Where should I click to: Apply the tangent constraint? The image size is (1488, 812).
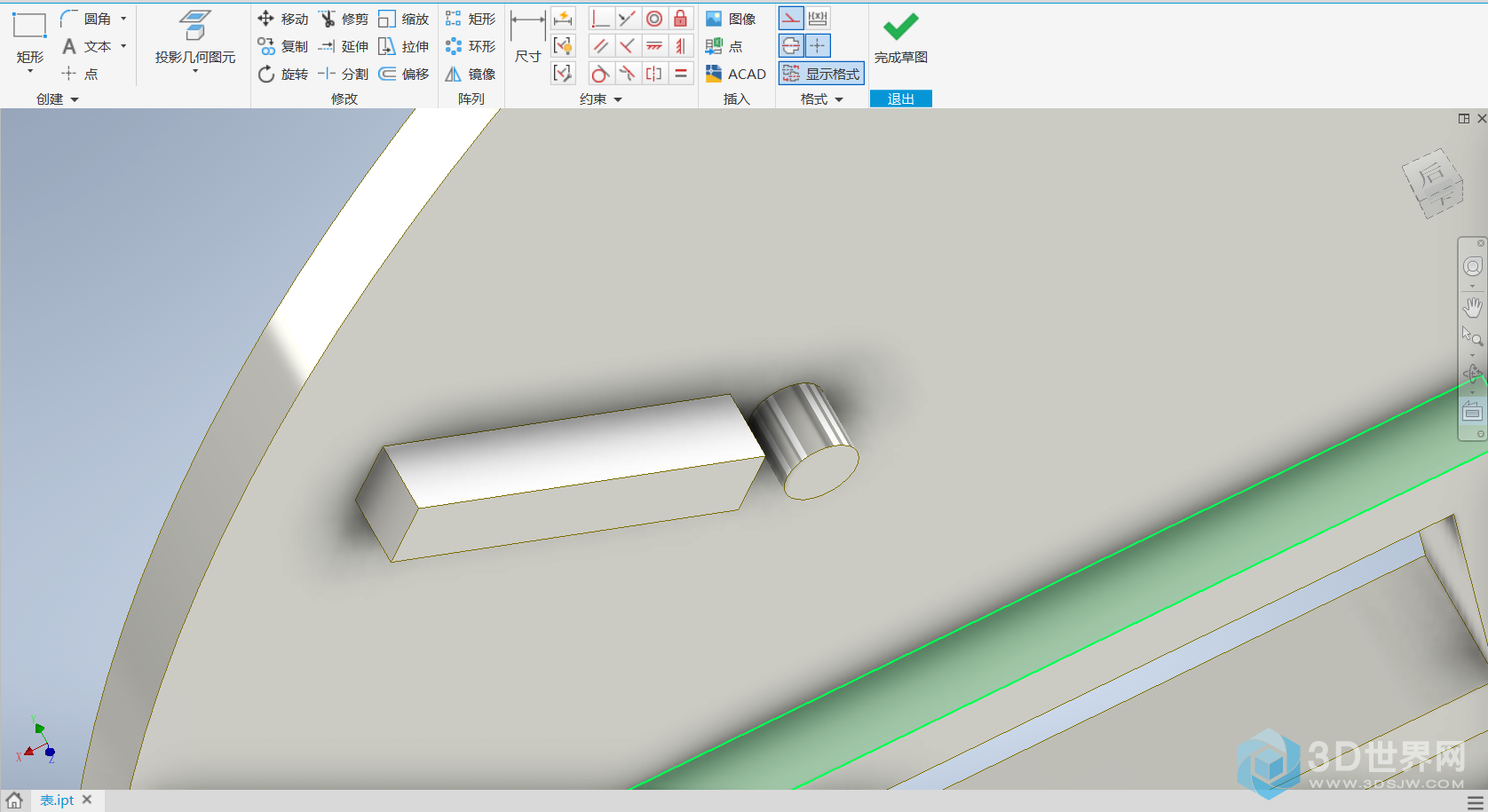point(600,74)
